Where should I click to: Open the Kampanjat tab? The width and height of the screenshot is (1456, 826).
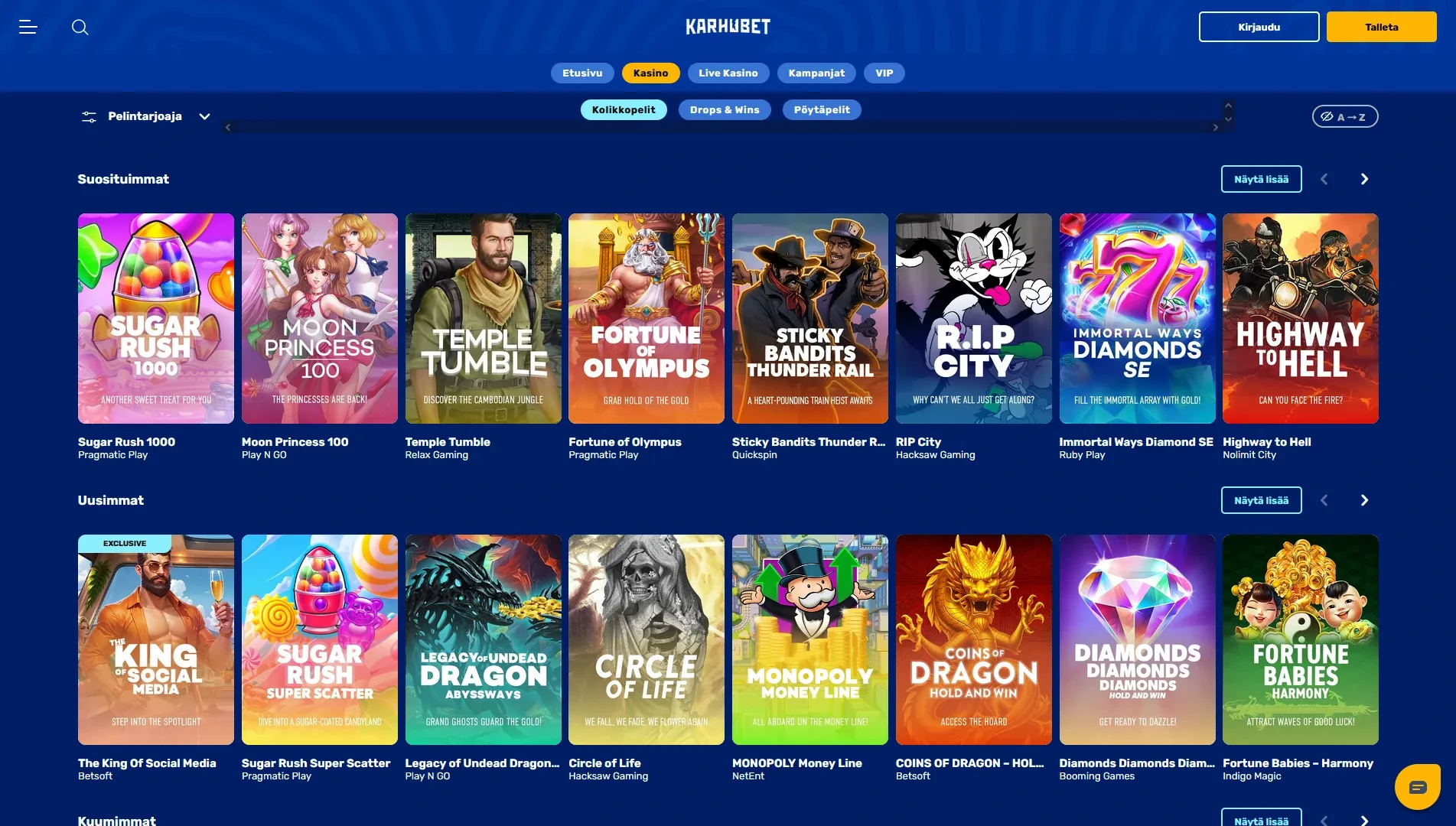[816, 73]
